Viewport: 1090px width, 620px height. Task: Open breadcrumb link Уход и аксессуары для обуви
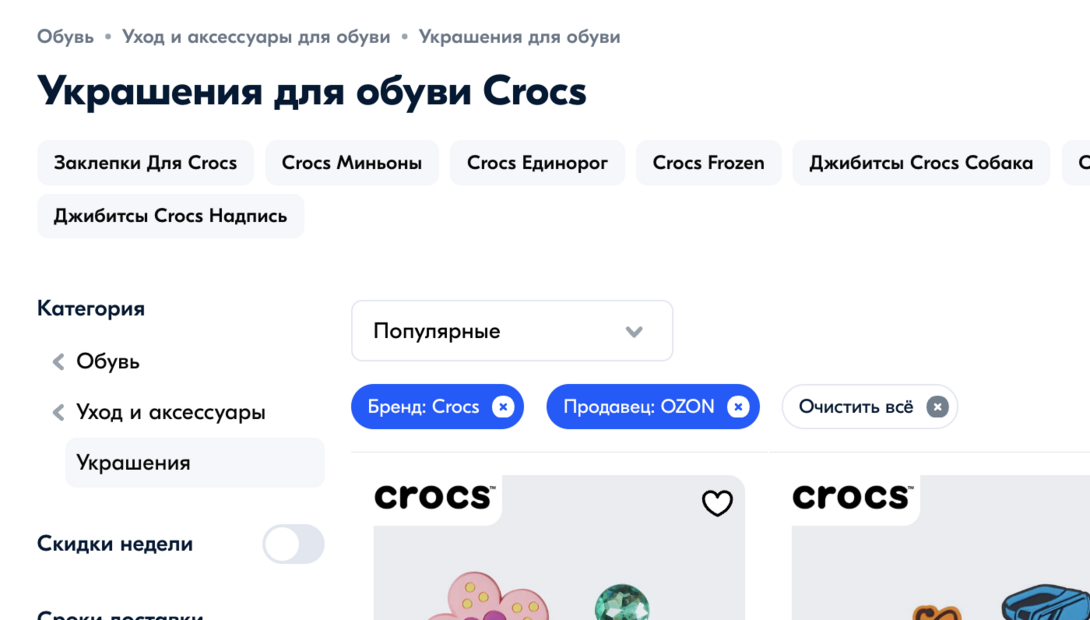(x=256, y=37)
